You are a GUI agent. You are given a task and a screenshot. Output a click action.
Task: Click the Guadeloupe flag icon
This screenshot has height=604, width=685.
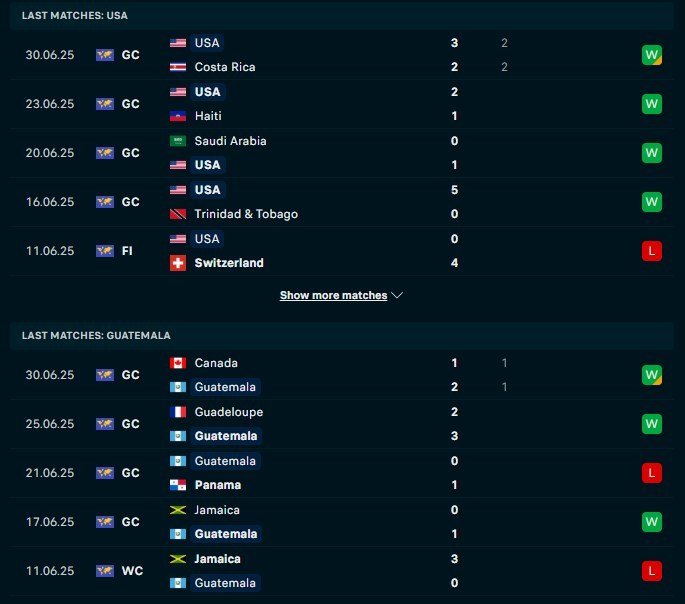(x=178, y=412)
